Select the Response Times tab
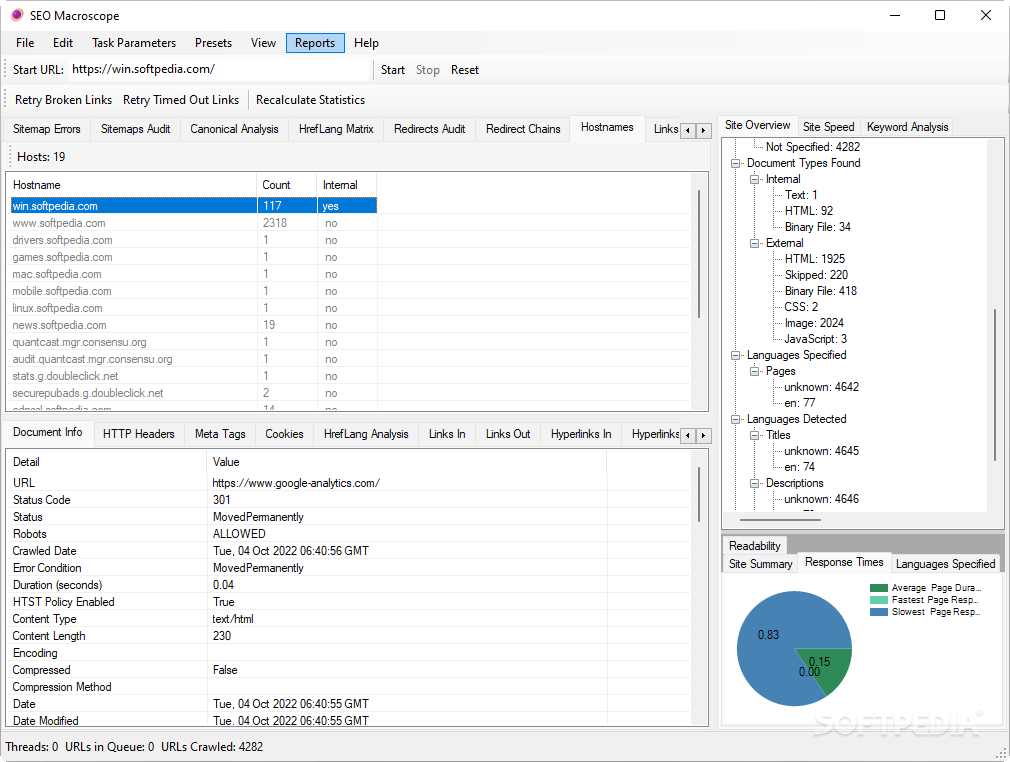Screen dimensions: 1010x762 coord(844,562)
